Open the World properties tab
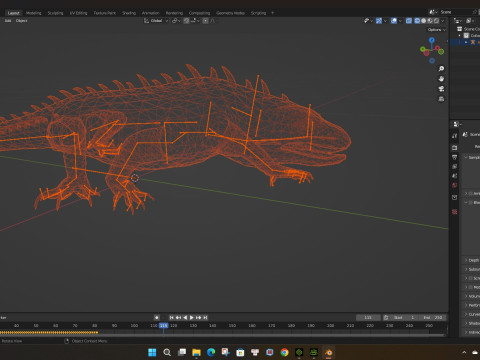The height and width of the screenshot is (360, 480). tap(455, 185)
